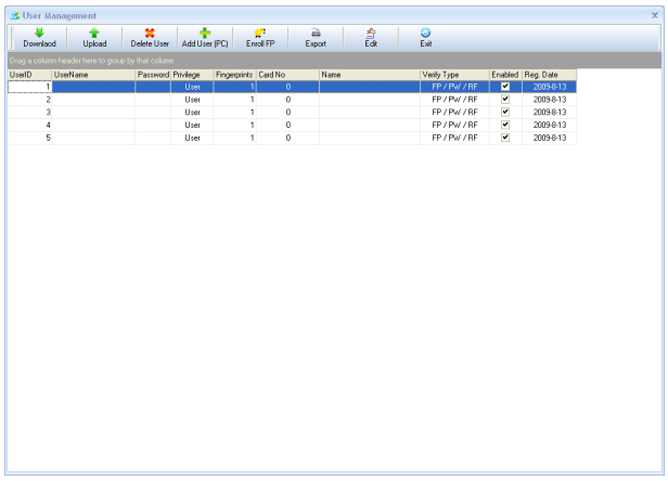Click Card No cell of user 4
The width and height of the screenshot is (668, 481).
coord(288,125)
